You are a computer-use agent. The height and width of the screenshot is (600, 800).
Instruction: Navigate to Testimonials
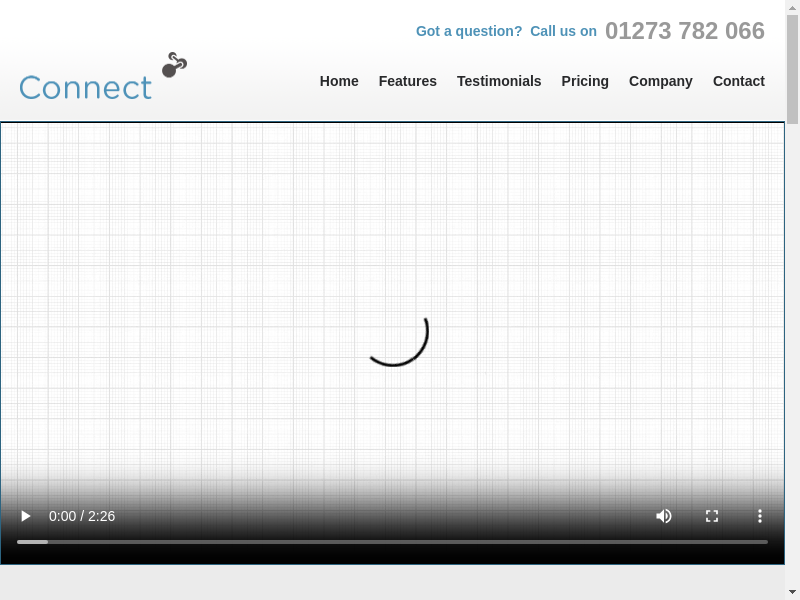pyautogui.click(x=499, y=81)
